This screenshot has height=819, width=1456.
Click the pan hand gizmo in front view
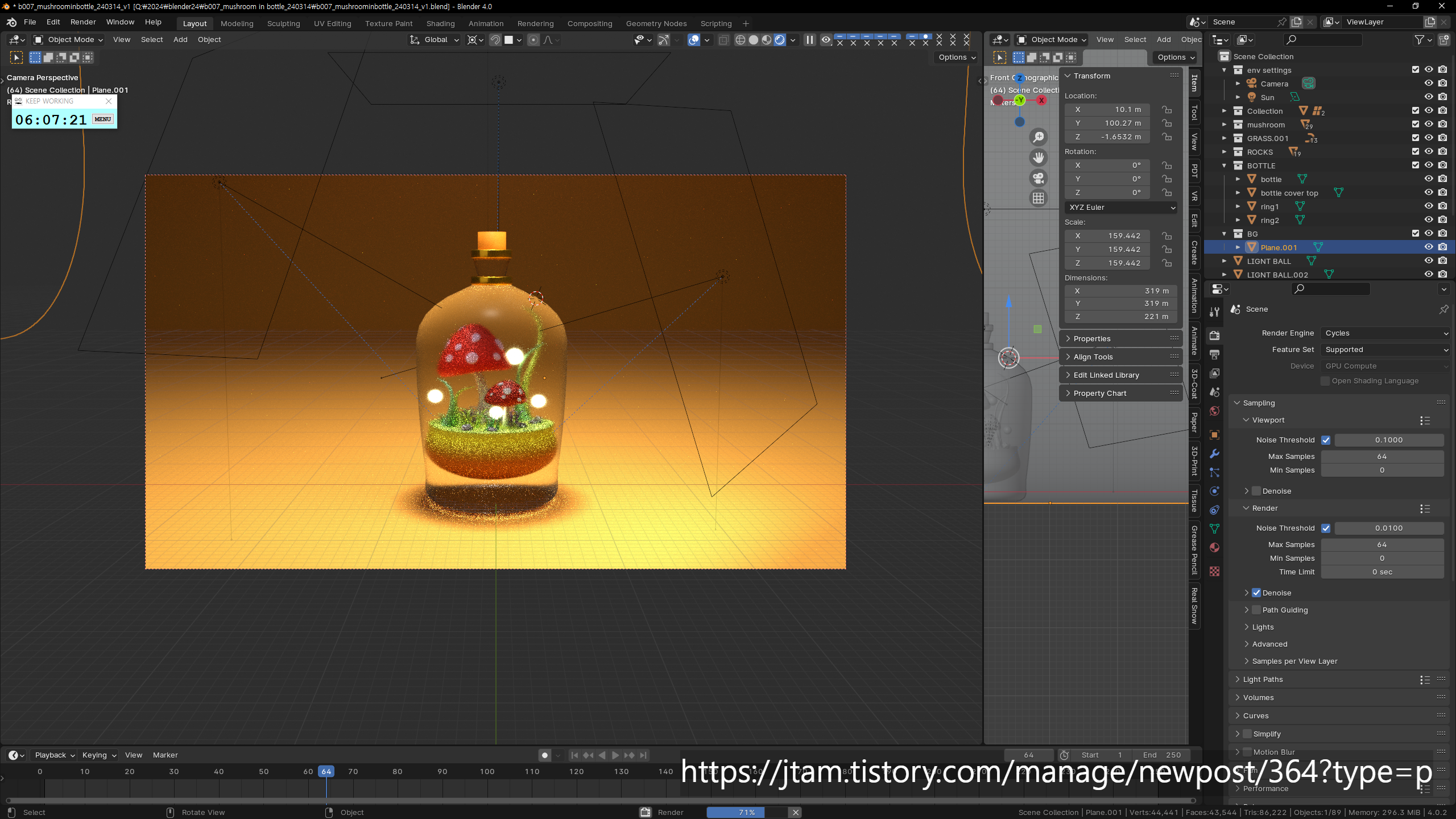tap(1039, 158)
